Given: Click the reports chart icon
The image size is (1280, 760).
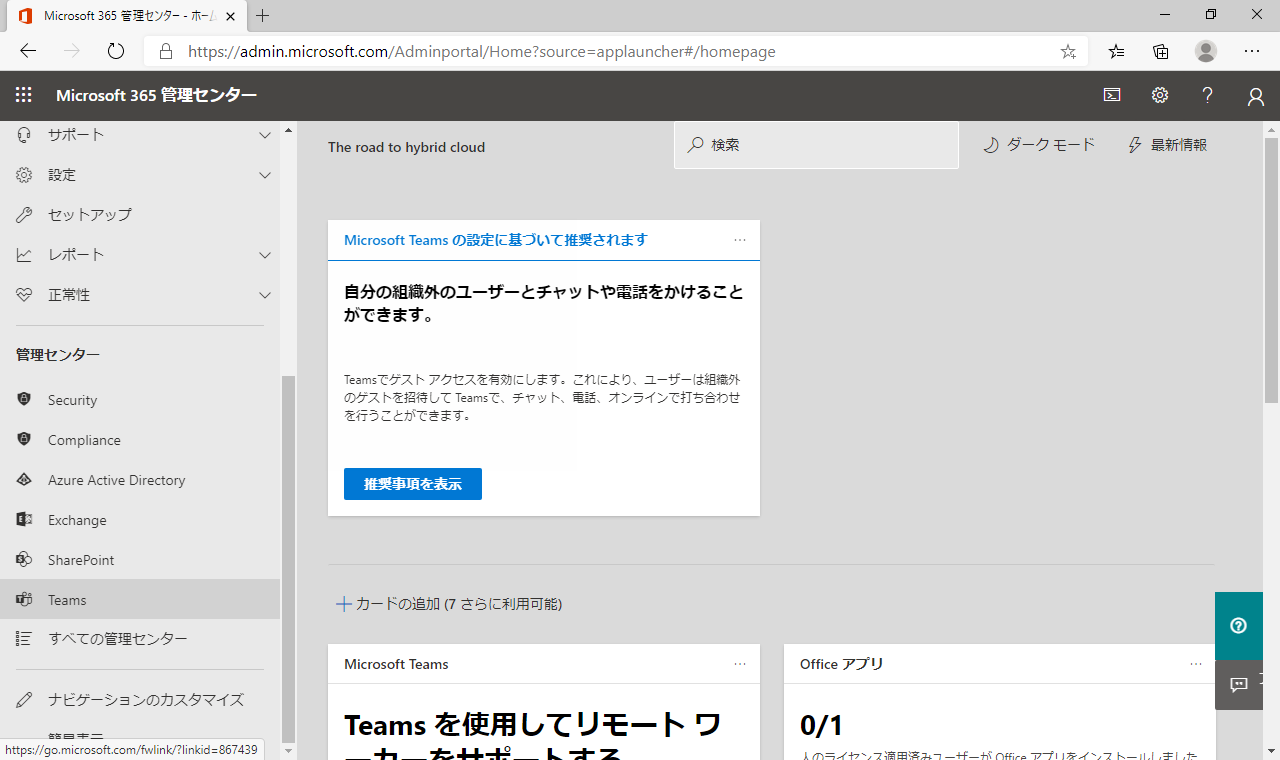Looking at the screenshot, I should (25, 255).
